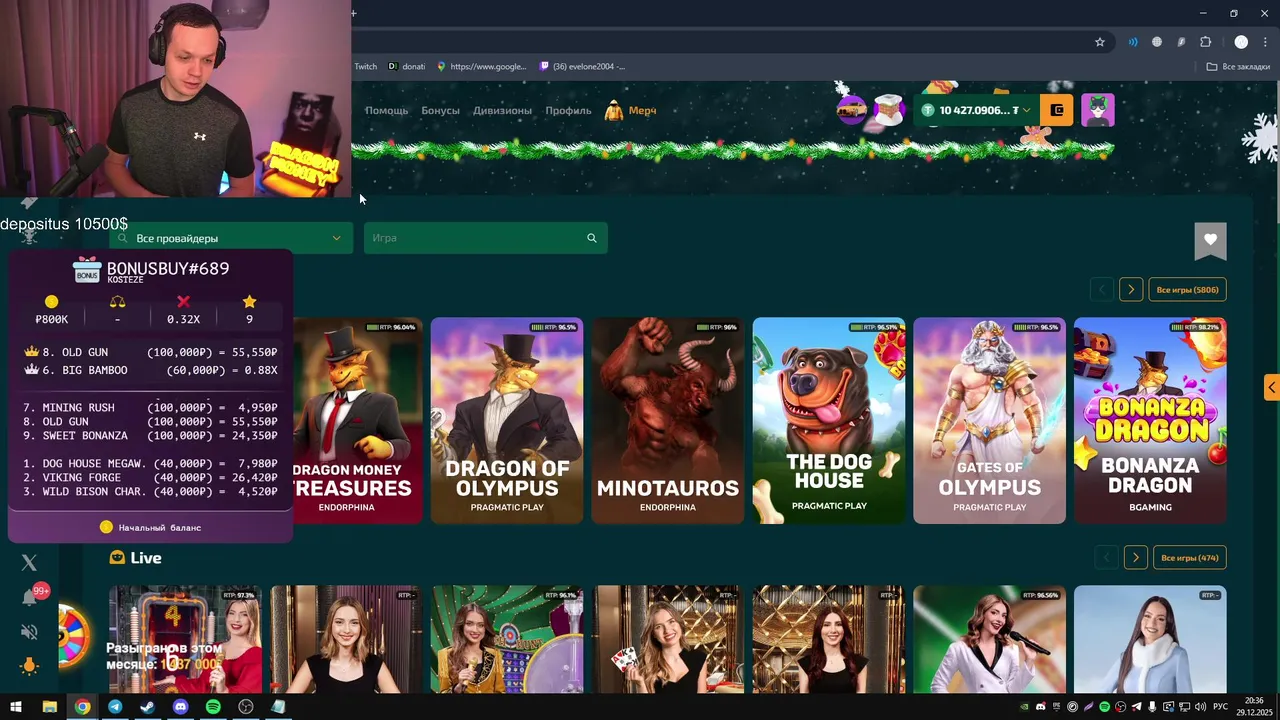Viewport: 1280px width, 720px height.
Task: Open The Dog House game card
Action: pyautogui.click(x=829, y=420)
